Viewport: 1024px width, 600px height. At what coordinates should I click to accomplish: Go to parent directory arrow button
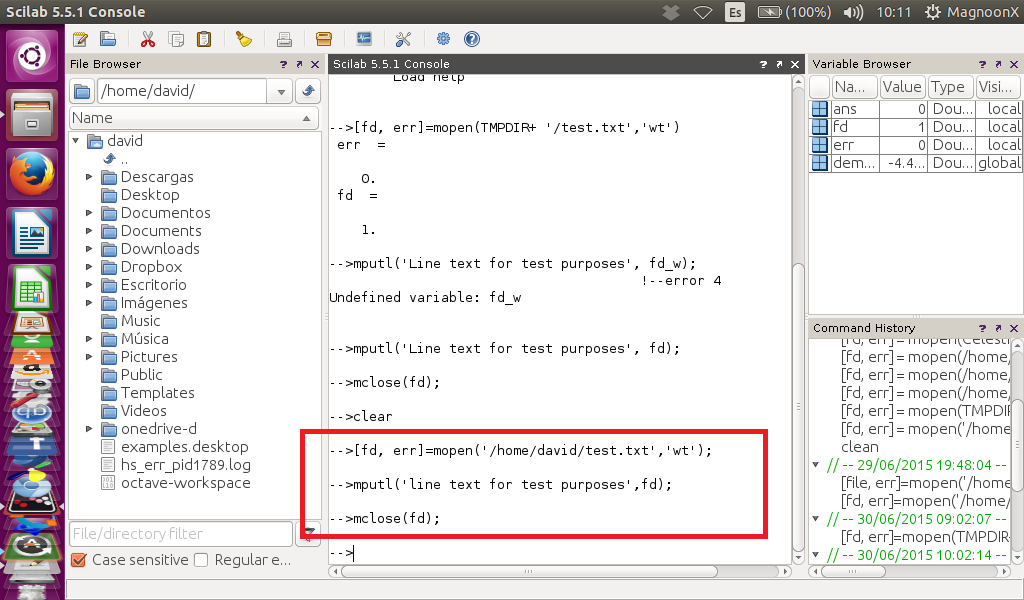(308, 91)
